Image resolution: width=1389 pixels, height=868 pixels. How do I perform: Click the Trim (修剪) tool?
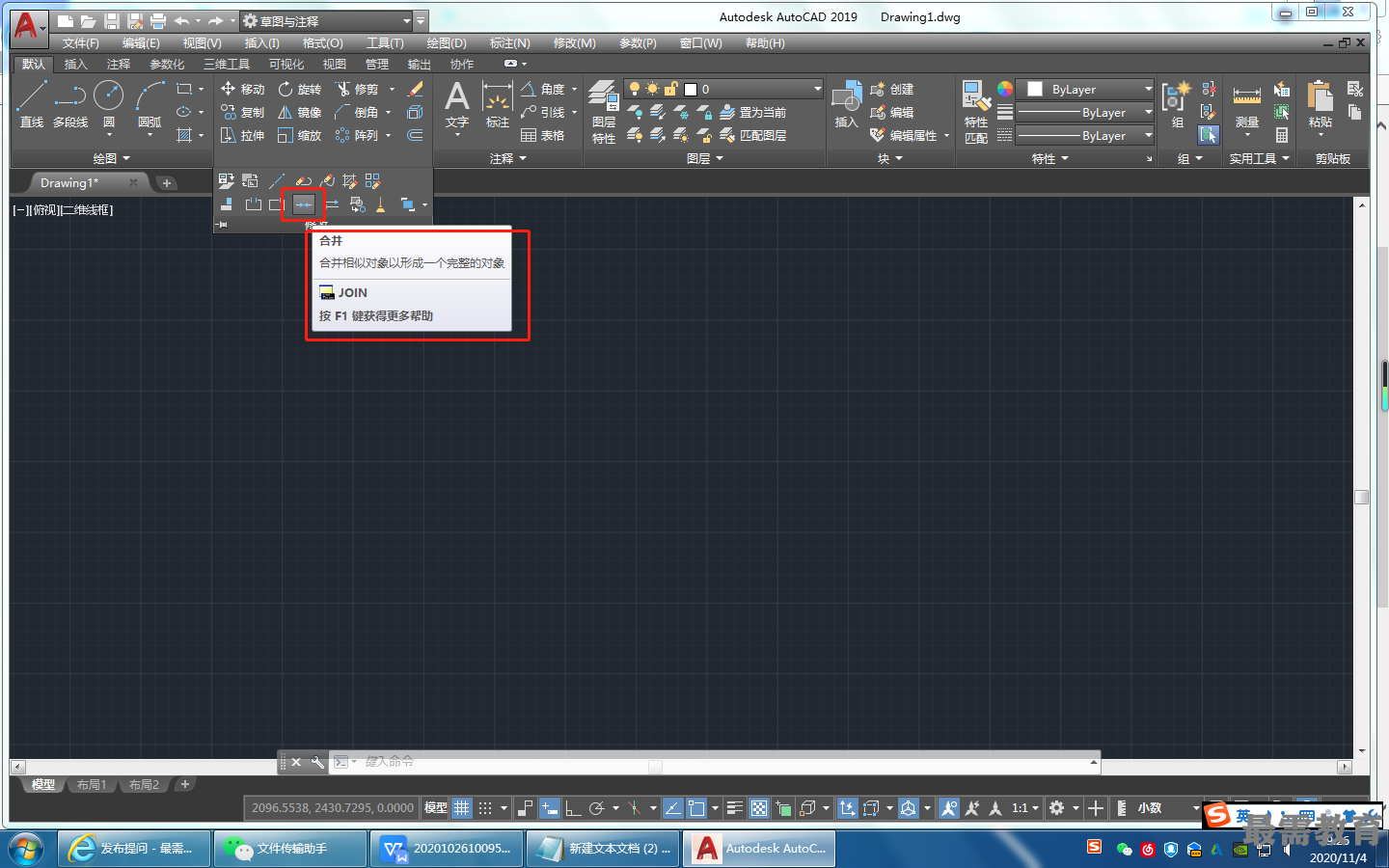click(358, 89)
